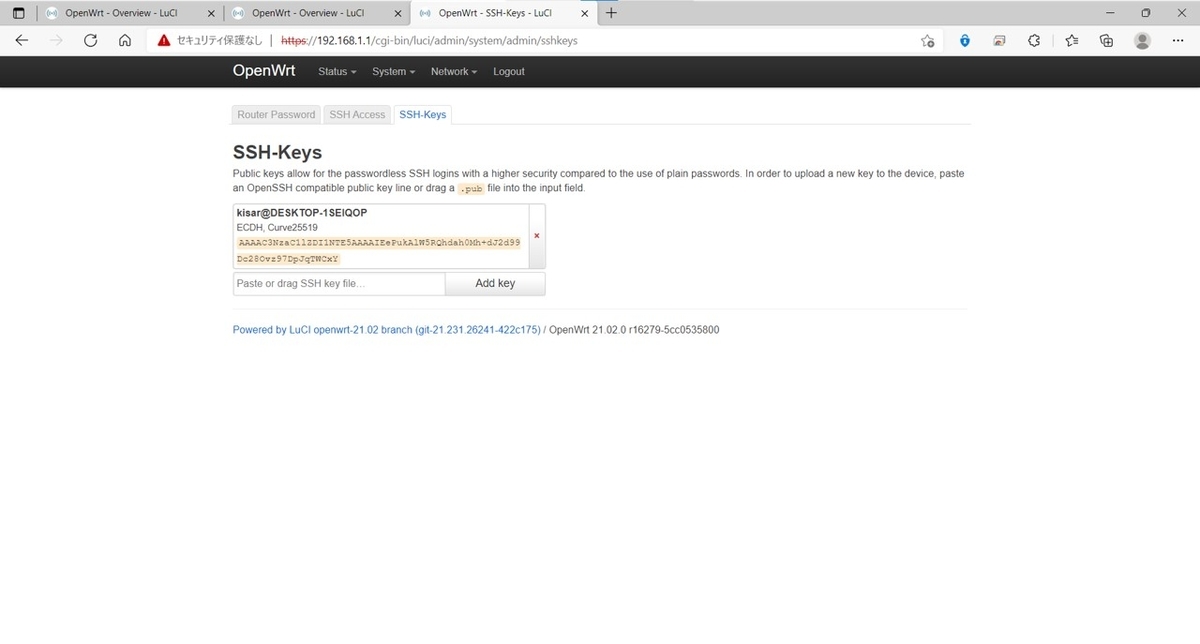Screen dimensions: 1200x644
Task: Click the kisar@DESKTOP-1SEIQOP key name
Action: tap(301, 213)
